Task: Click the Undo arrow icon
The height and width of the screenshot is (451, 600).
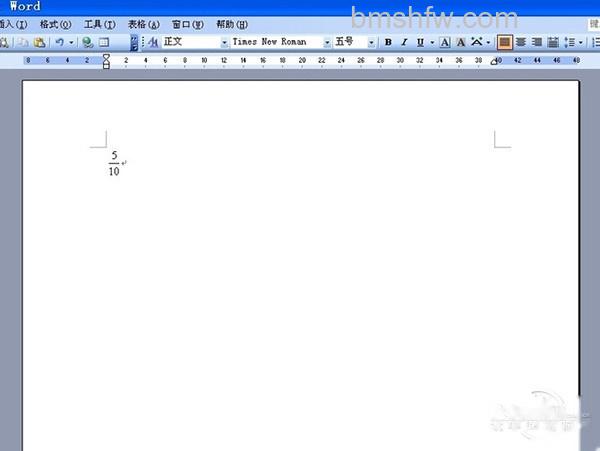Action: point(59,42)
